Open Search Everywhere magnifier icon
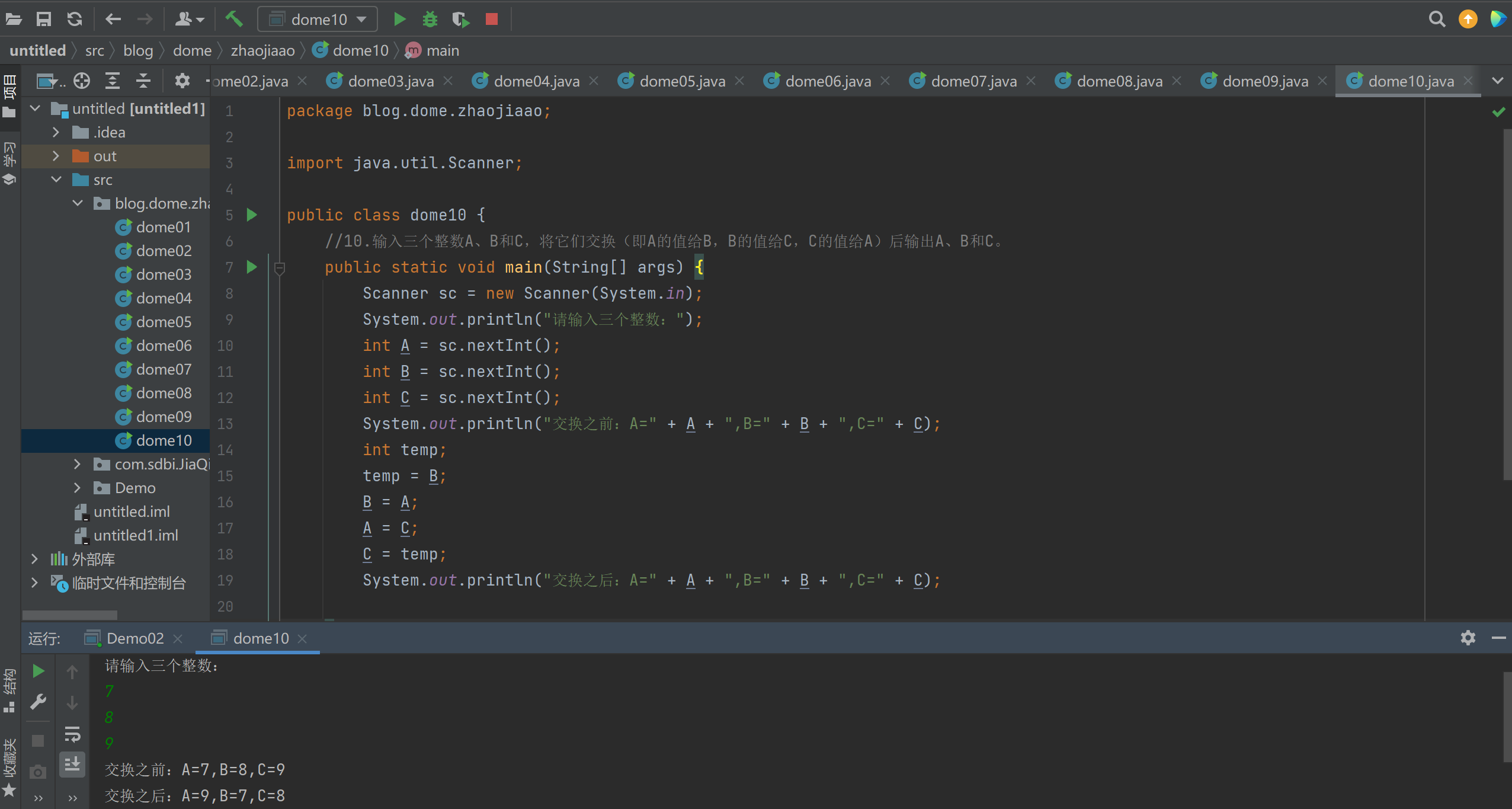Image resolution: width=1512 pixels, height=809 pixels. tap(1437, 20)
